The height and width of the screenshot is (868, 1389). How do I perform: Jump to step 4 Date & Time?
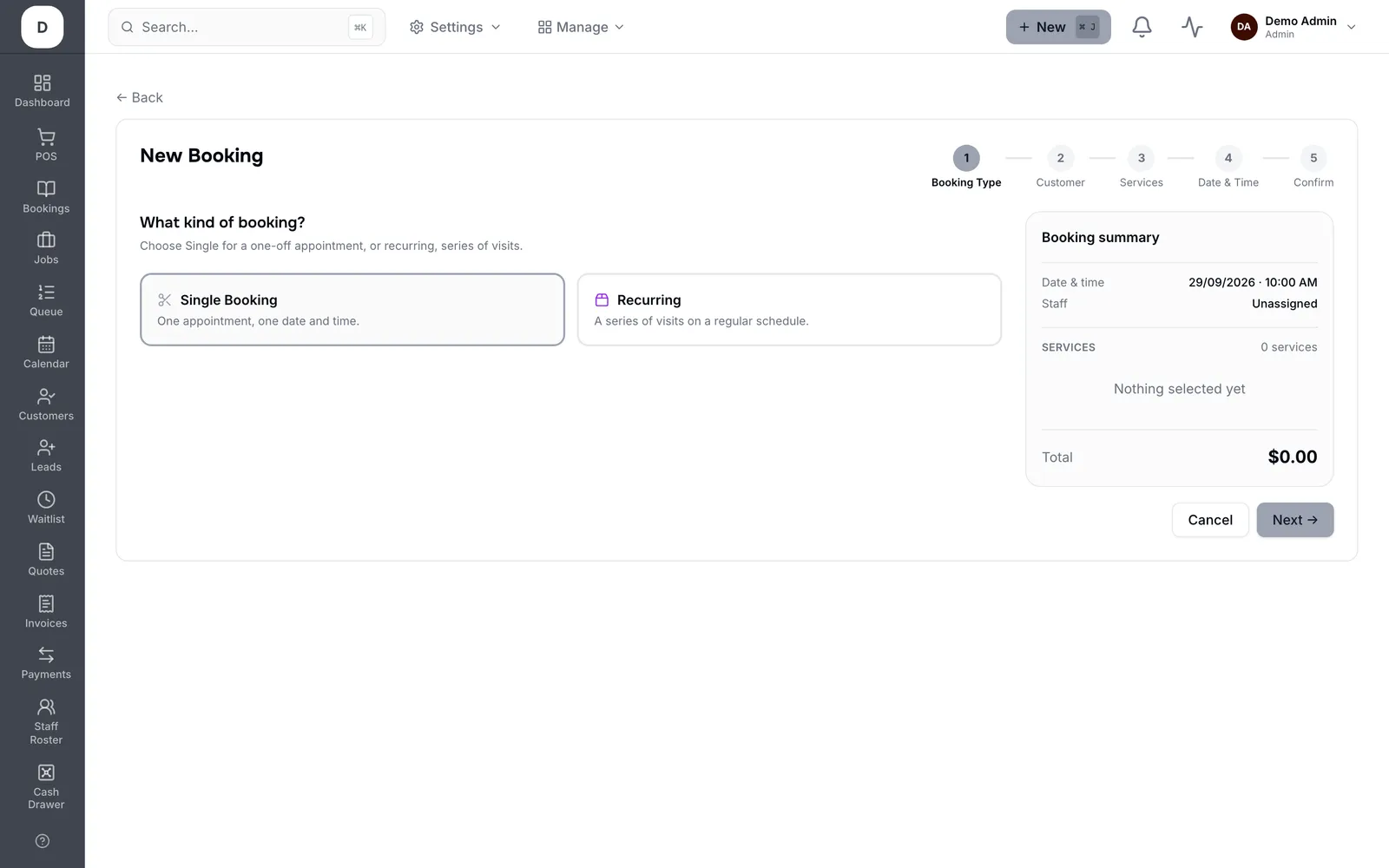coord(1228,168)
